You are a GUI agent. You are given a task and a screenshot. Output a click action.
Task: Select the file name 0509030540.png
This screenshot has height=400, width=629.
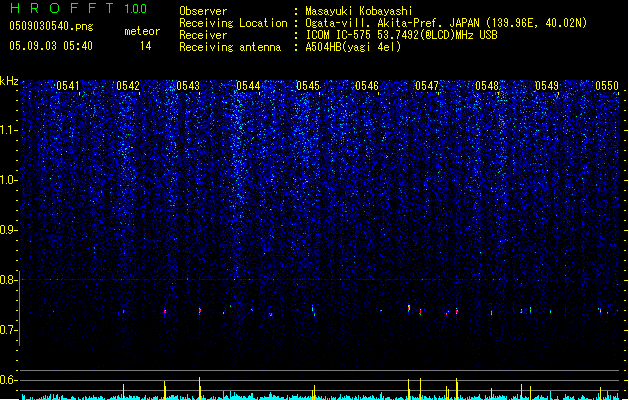[51, 26]
